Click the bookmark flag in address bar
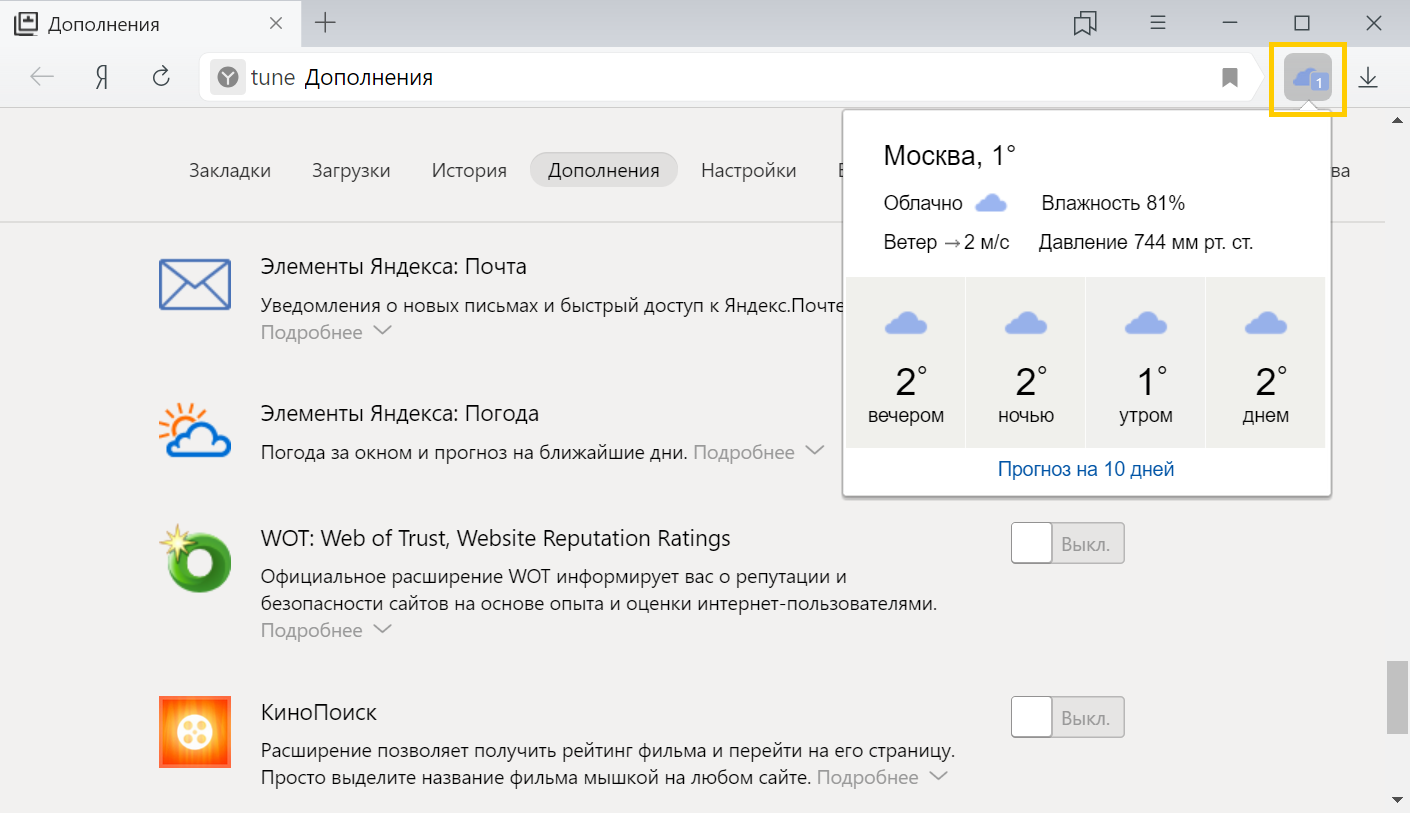 click(x=1230, y=78)
